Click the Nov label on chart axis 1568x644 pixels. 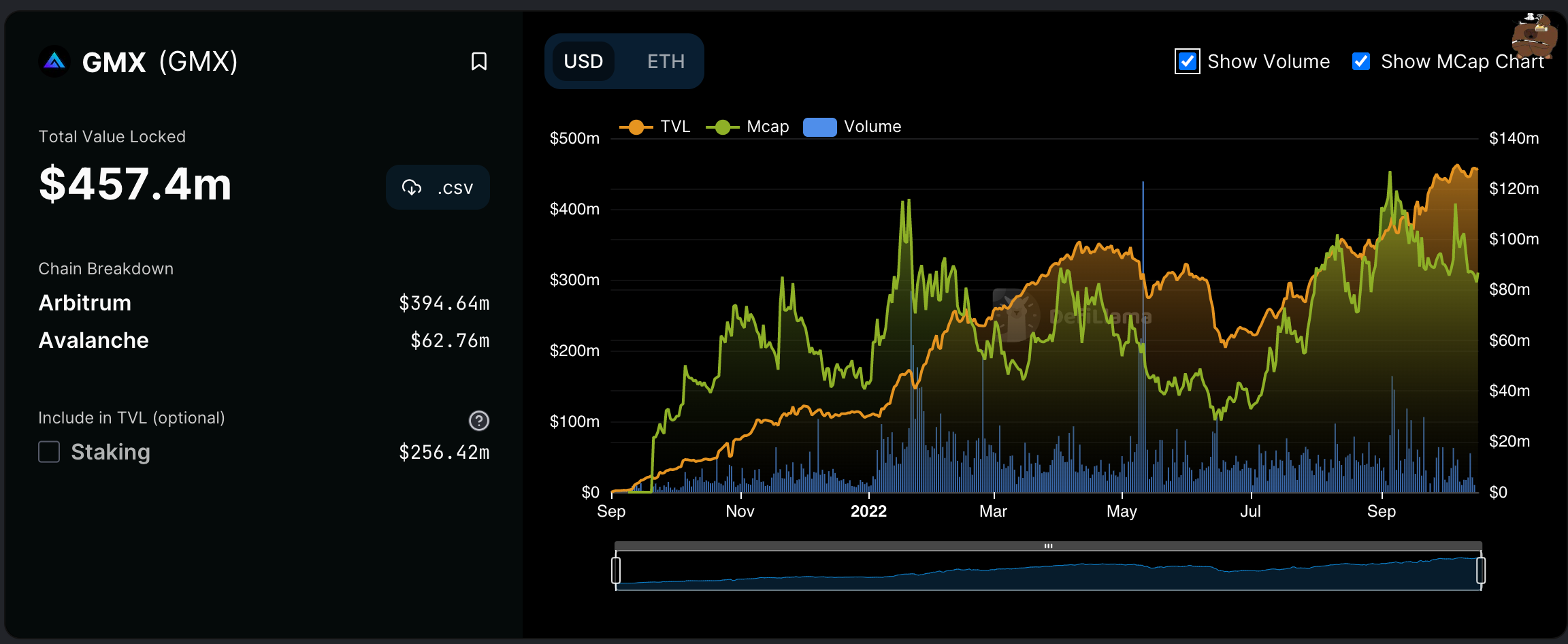pos(740,511)
